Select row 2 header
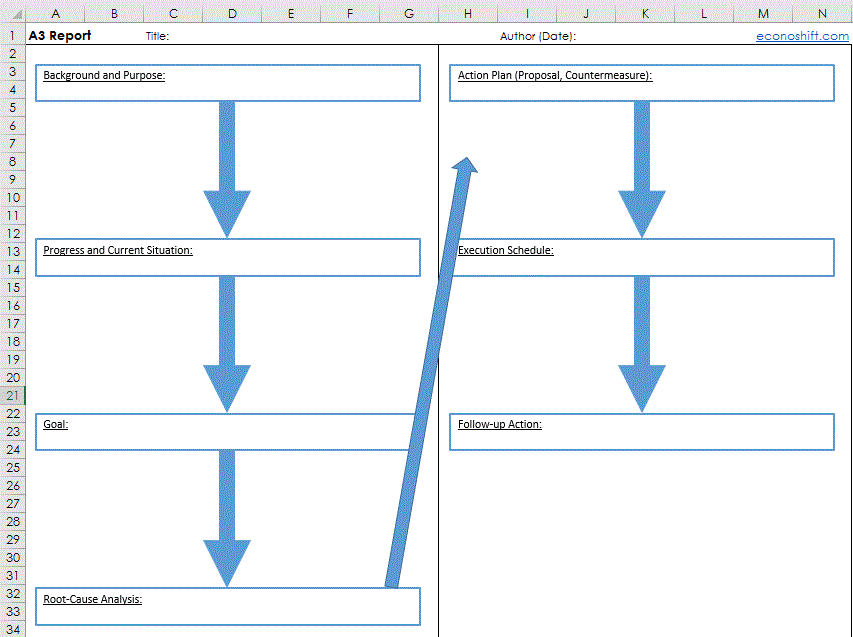Image resolution: width=853 pixels, height=637 pixels. coord(13,54)
